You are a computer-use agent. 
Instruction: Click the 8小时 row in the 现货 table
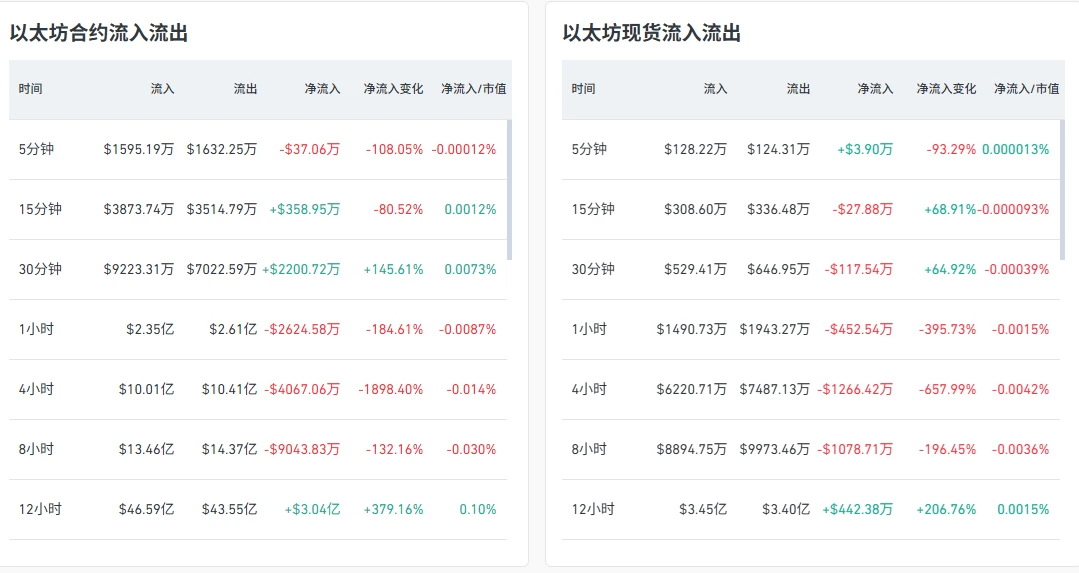811,449
